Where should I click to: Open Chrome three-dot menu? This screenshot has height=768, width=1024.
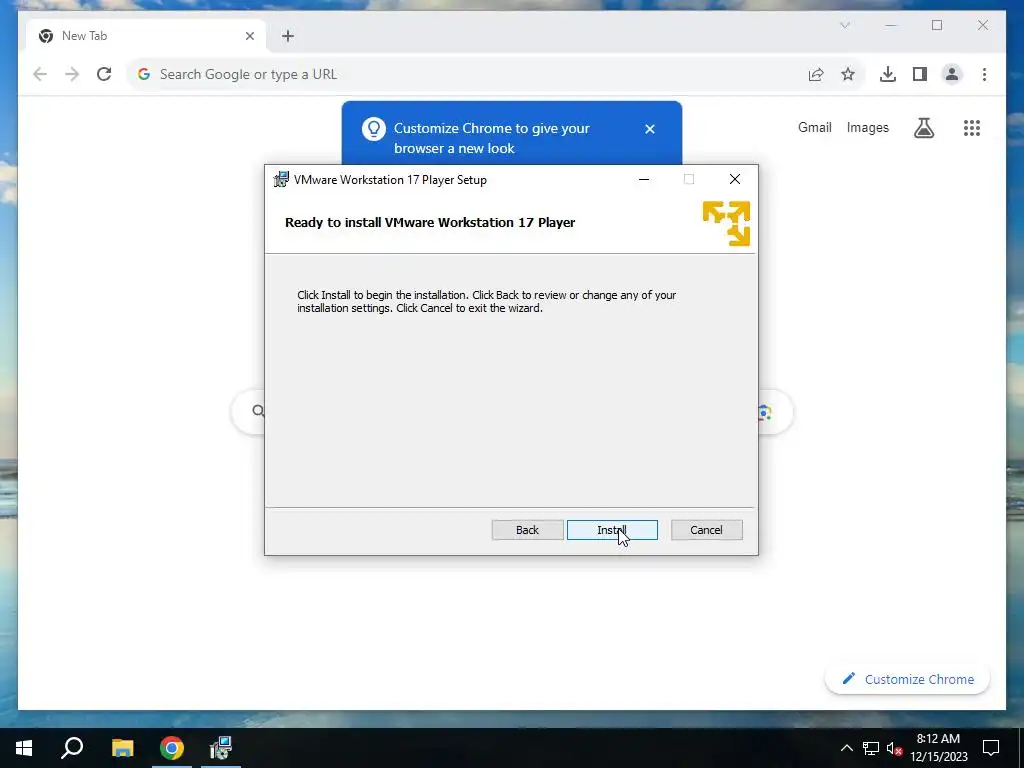(984, 74)
